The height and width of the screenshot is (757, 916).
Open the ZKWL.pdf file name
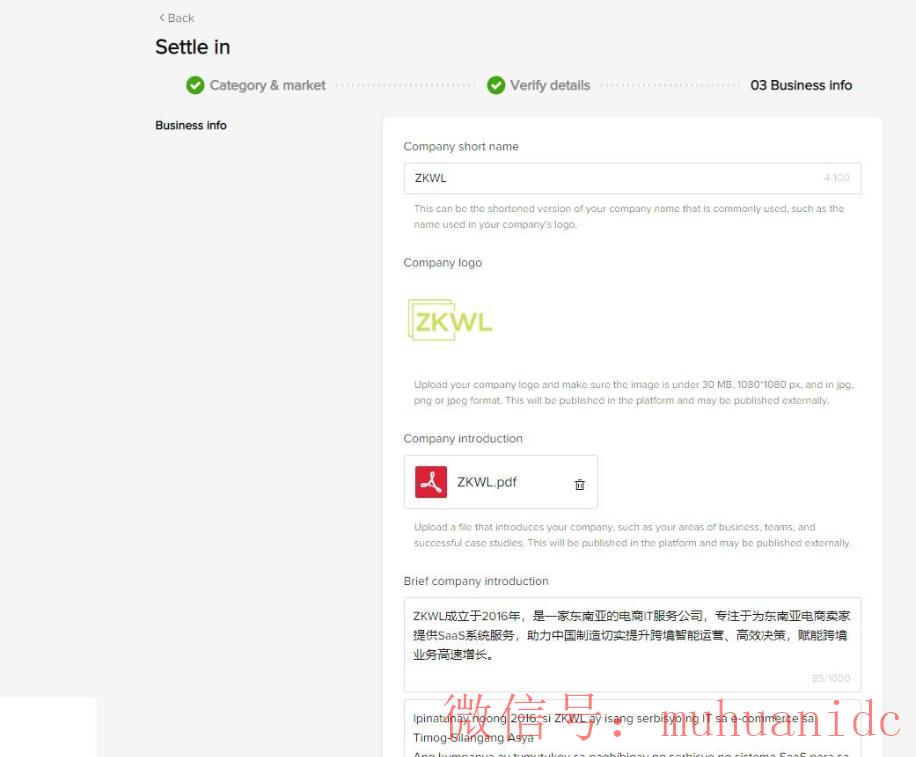(x=487, y=482)
